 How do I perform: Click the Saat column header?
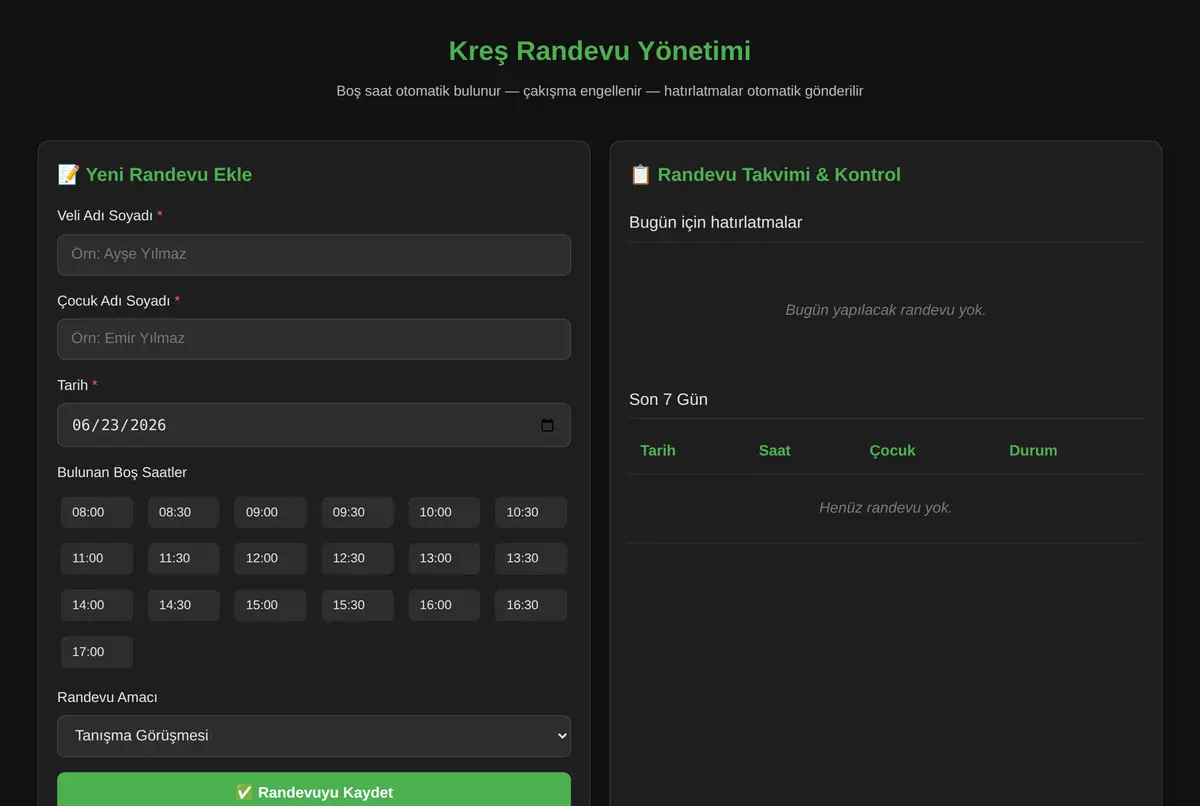(x=775, y=451)
